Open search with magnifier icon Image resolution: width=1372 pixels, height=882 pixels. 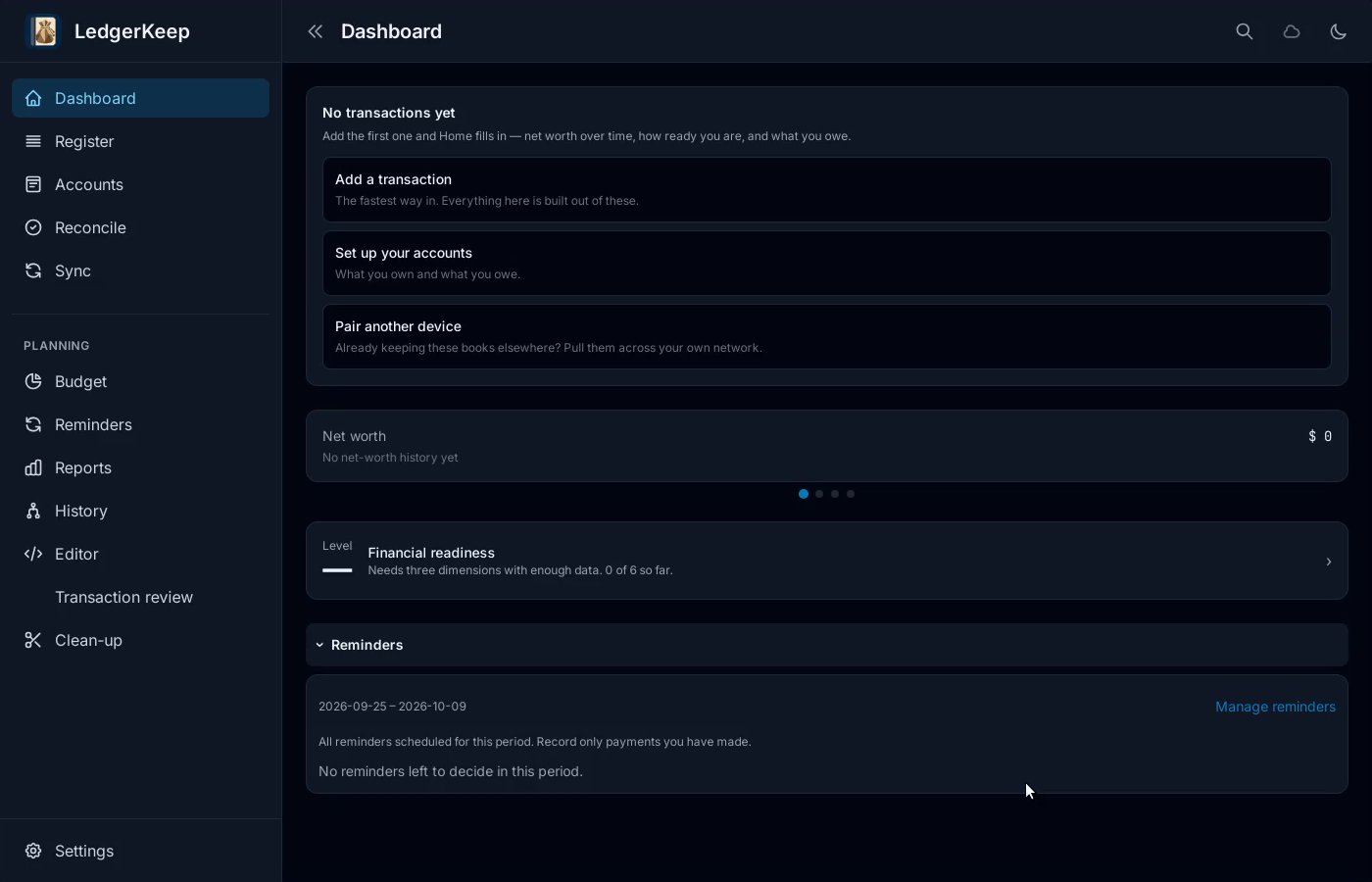coord(1245,31)
